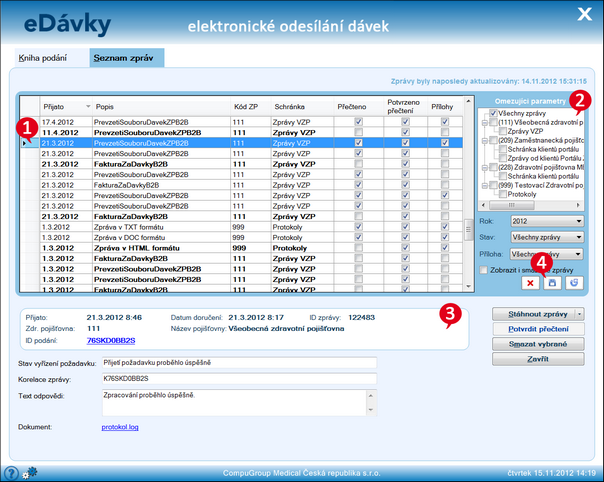
Task: Toggle Přílohy checkbox for Zpráva v TXT formátu
Action: click(x=445, y=227)
